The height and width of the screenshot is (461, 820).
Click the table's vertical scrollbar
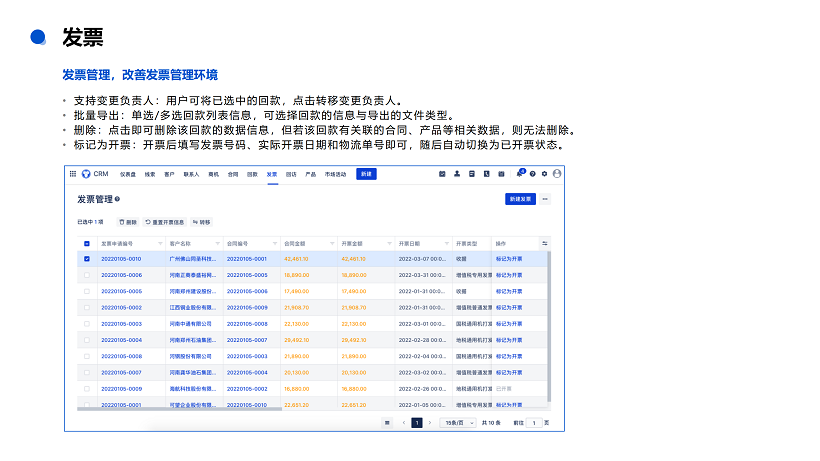(549, 327)
